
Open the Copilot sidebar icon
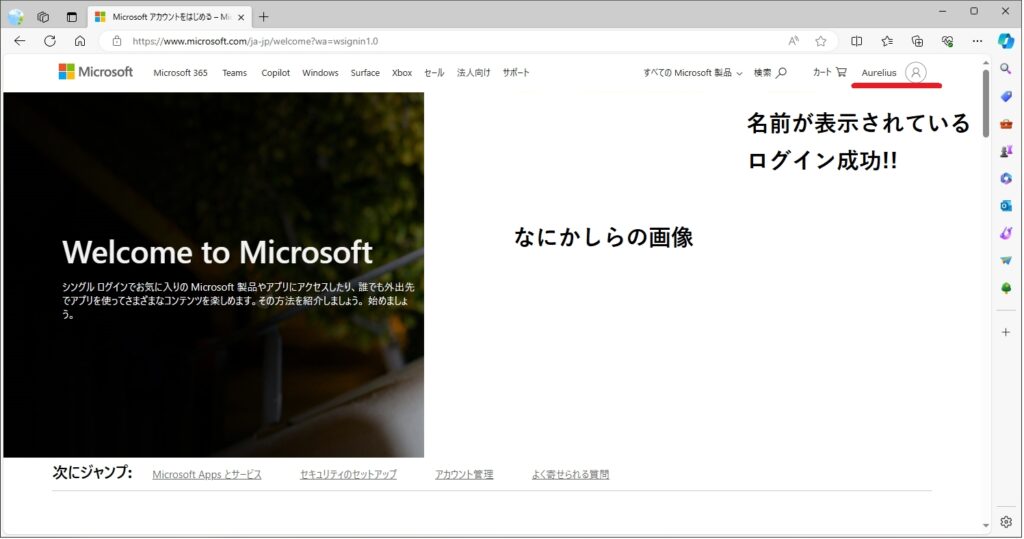coord(1006,41)
